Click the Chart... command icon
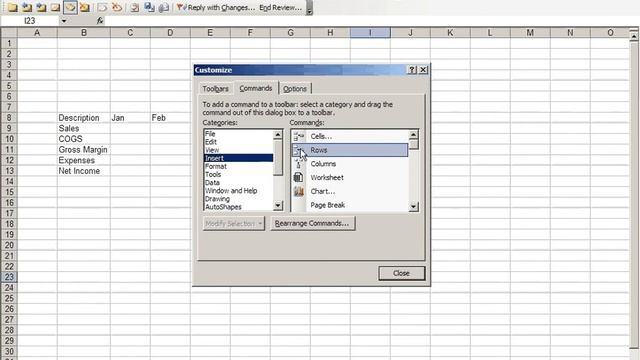The width and height of the screenshot is (640, 360). (x=299, y=191)
